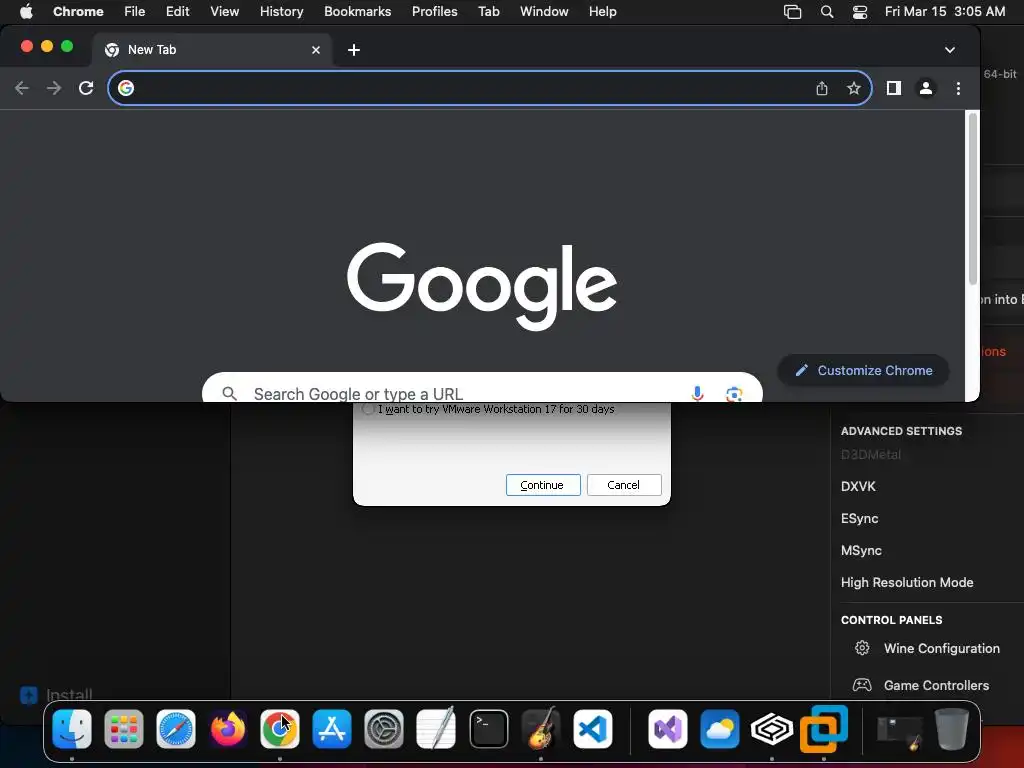Search by image with Google Lens
Viewport: 1024px width, 768px height.
tap(734, 394)
